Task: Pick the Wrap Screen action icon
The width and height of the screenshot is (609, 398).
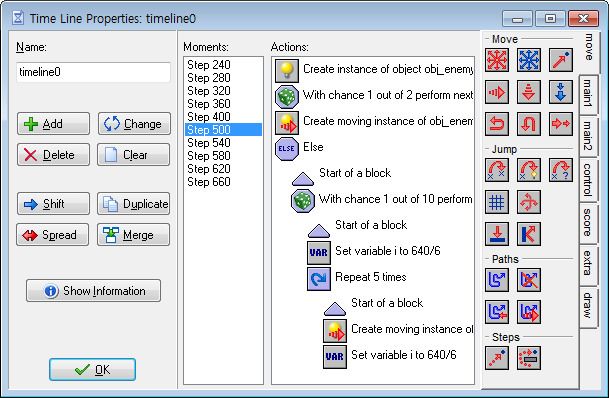Action: click(x=529, y=202)
